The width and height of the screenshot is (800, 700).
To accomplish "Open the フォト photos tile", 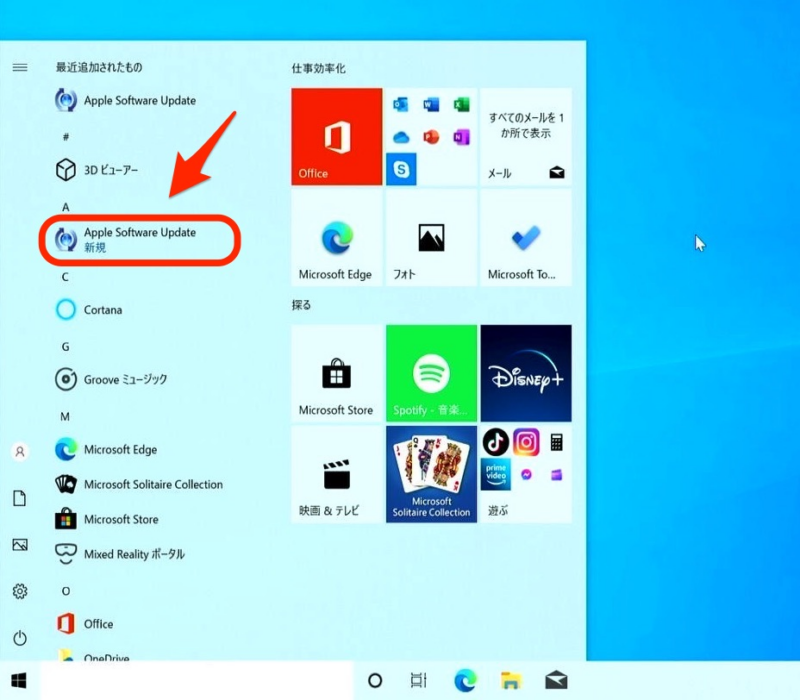I will tap(432, 238).
